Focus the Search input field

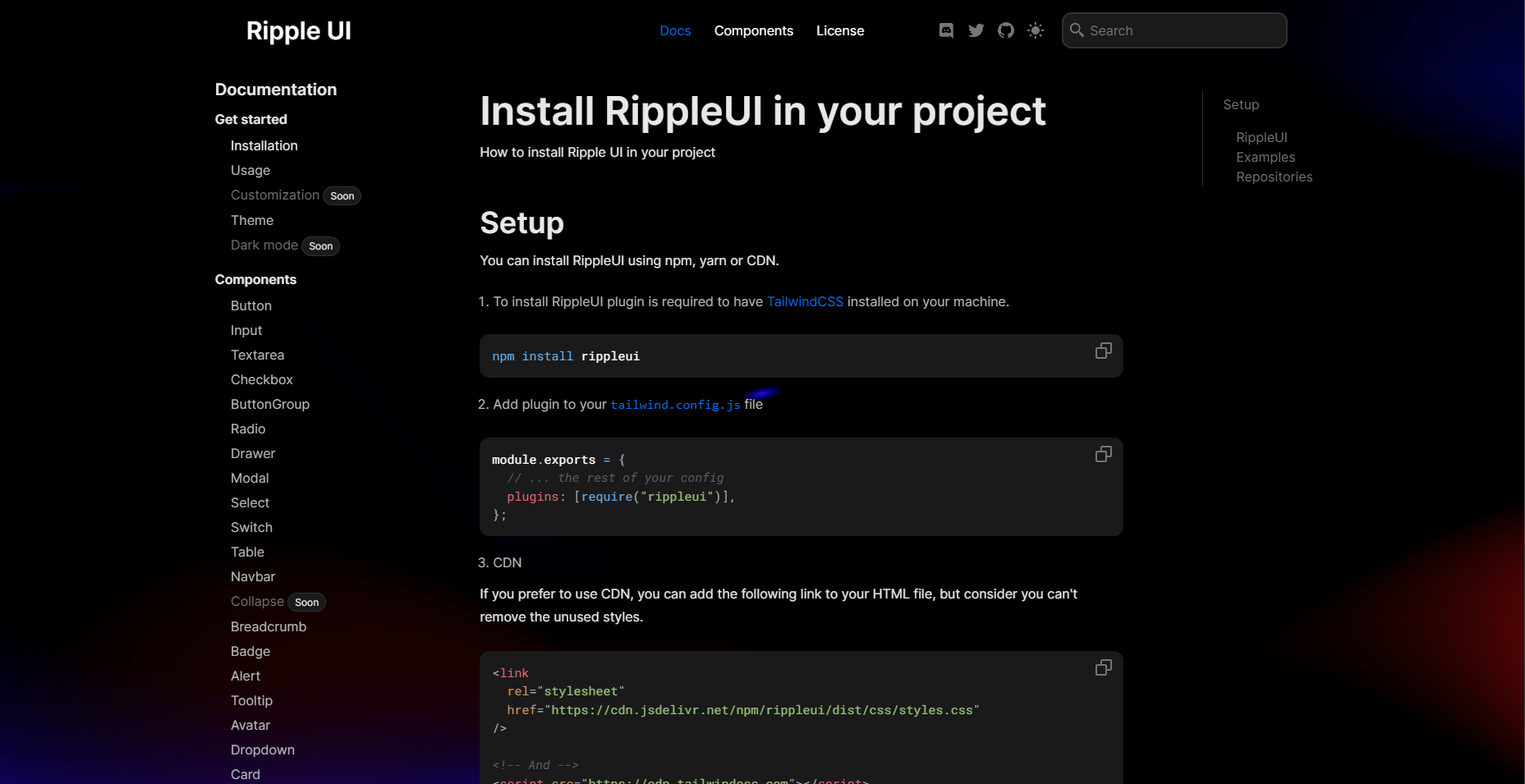[1174, 30]
